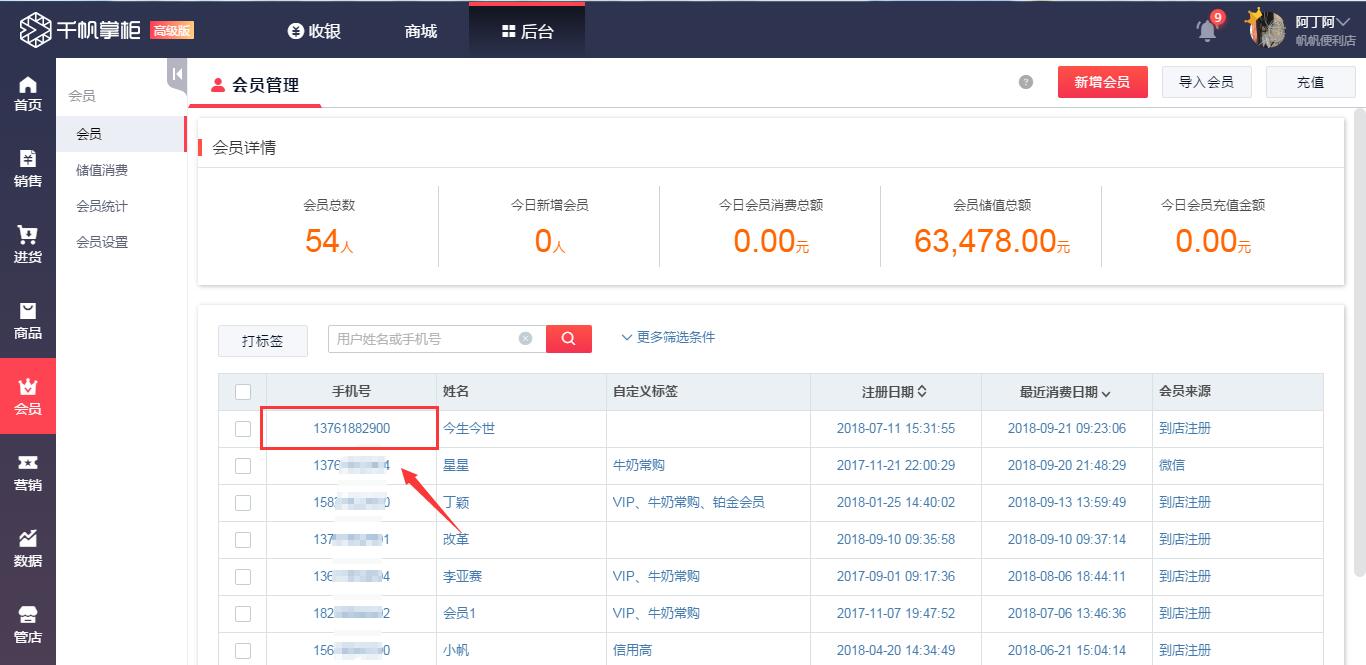Viewport: 1366px width, 665px height.
Task: Select the checkbox for member 丁颖
Action: click(x=243, y=503)
